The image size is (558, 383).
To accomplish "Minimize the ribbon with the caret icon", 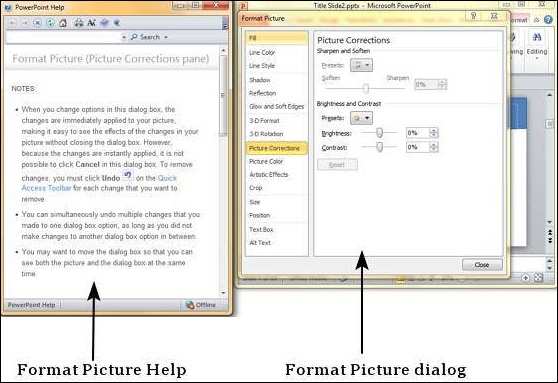I will 537,20.
